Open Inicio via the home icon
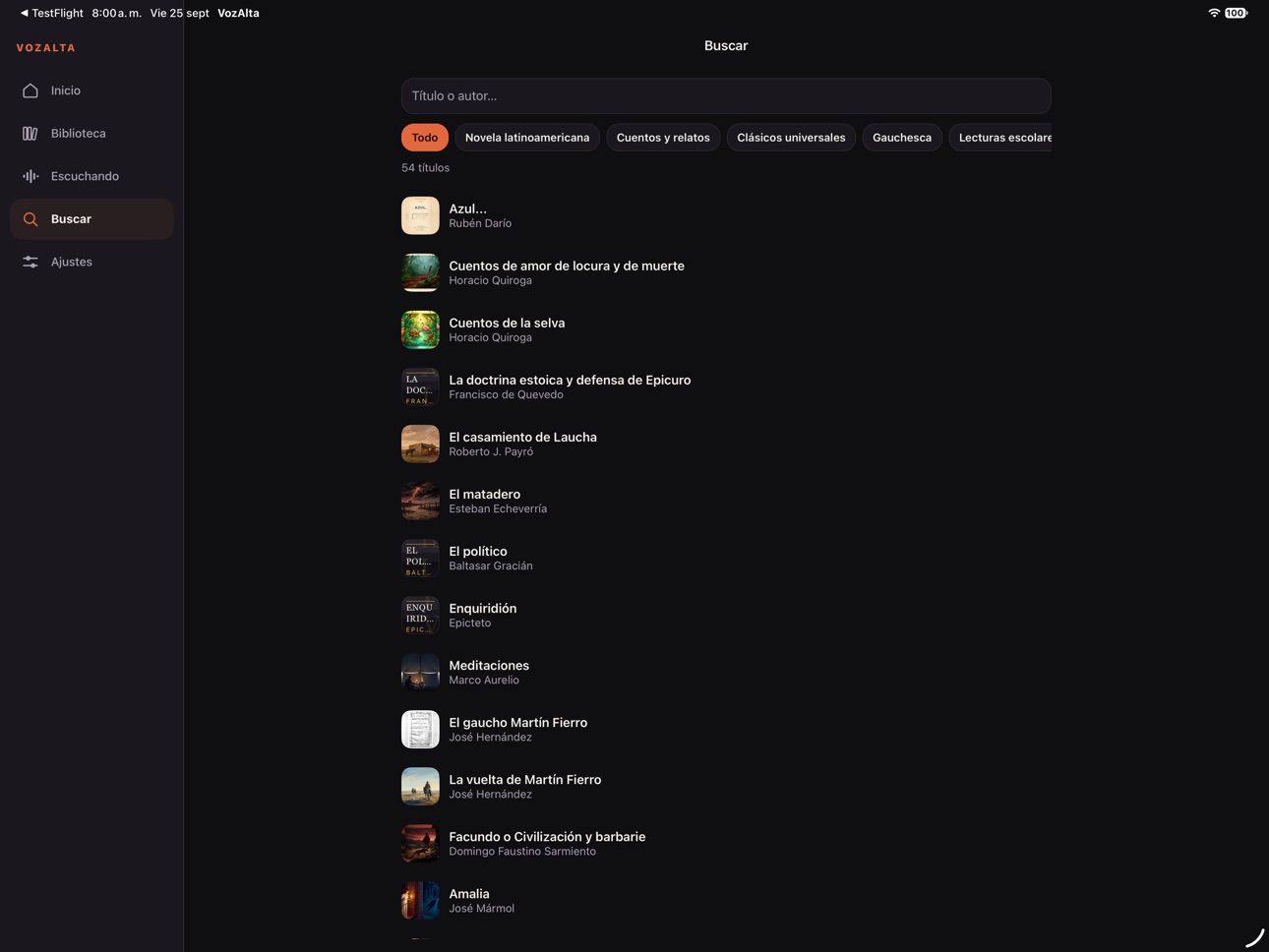The image size is (1269, 952). tap(30, 90)
